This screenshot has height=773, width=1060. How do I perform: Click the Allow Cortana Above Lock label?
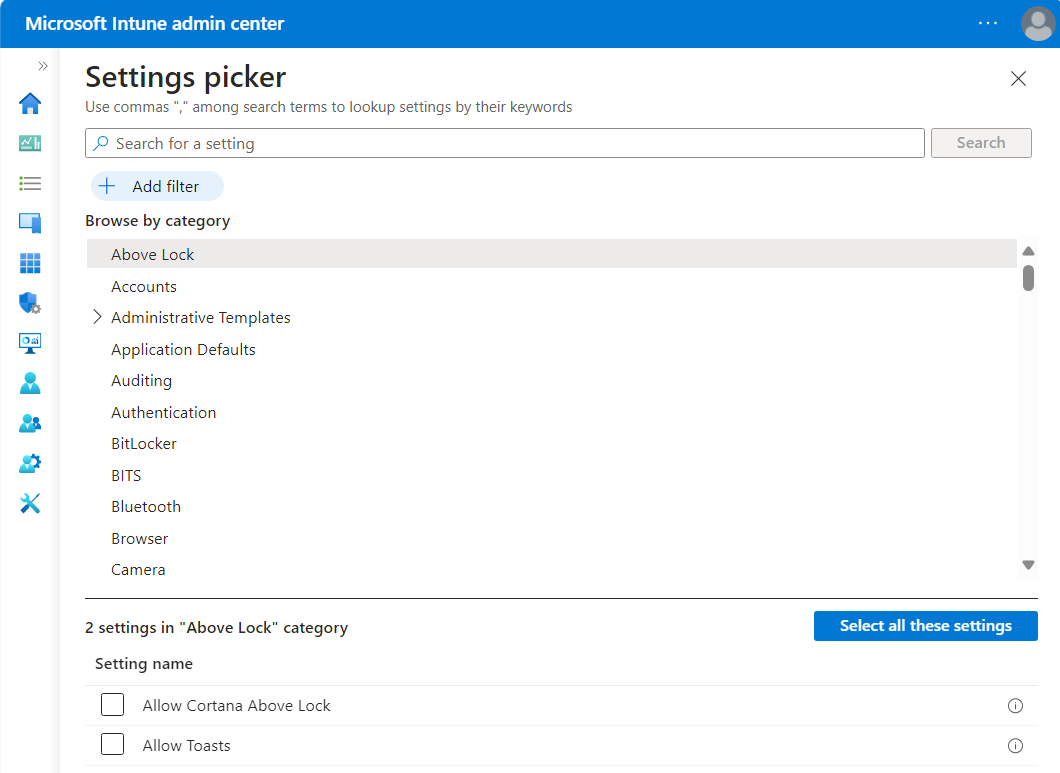pyautogui.click(x=237, y=705)
